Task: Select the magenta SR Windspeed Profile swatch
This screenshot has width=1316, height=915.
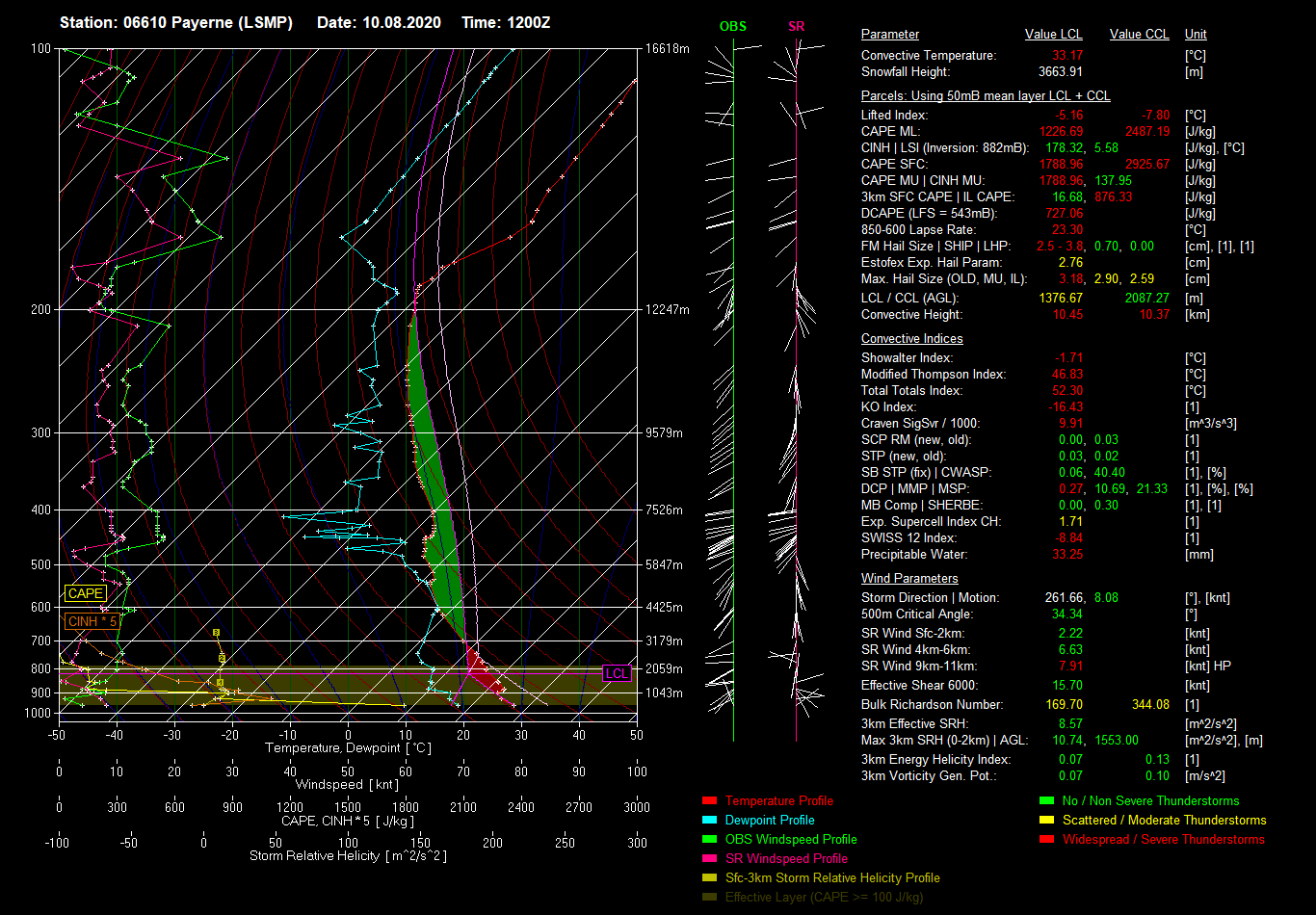Action: 709,859
